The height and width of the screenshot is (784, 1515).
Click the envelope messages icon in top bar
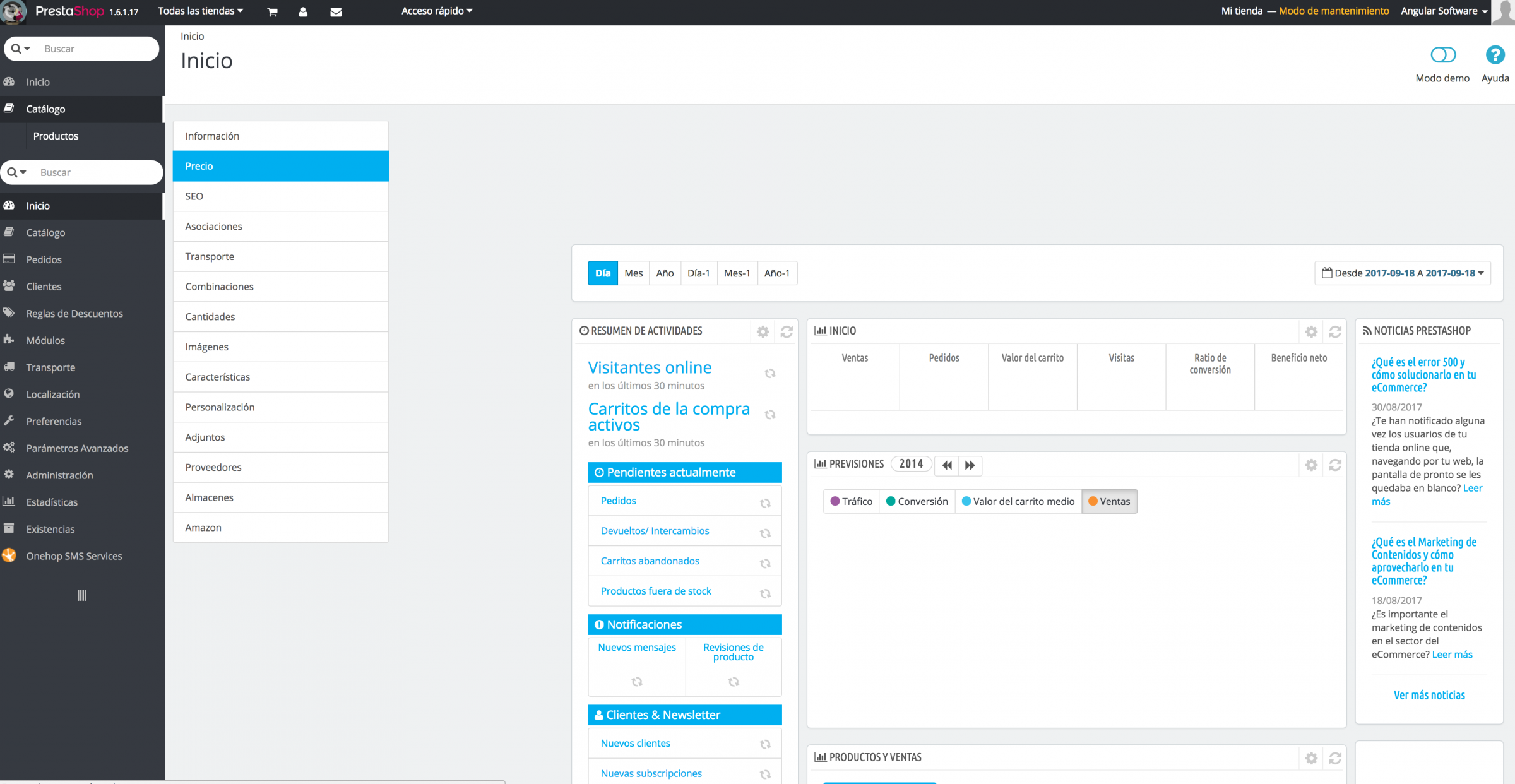(336, 12)
